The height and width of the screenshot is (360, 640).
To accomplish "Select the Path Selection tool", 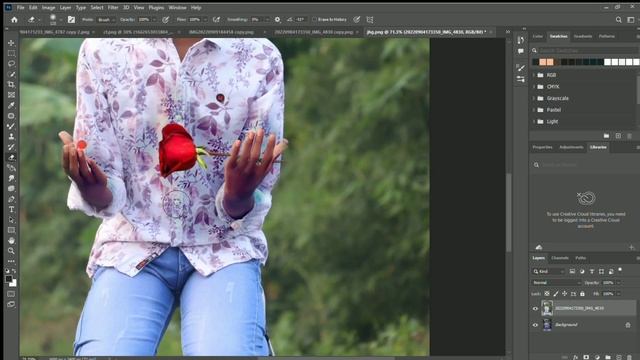I will click(x=11, y=220).
